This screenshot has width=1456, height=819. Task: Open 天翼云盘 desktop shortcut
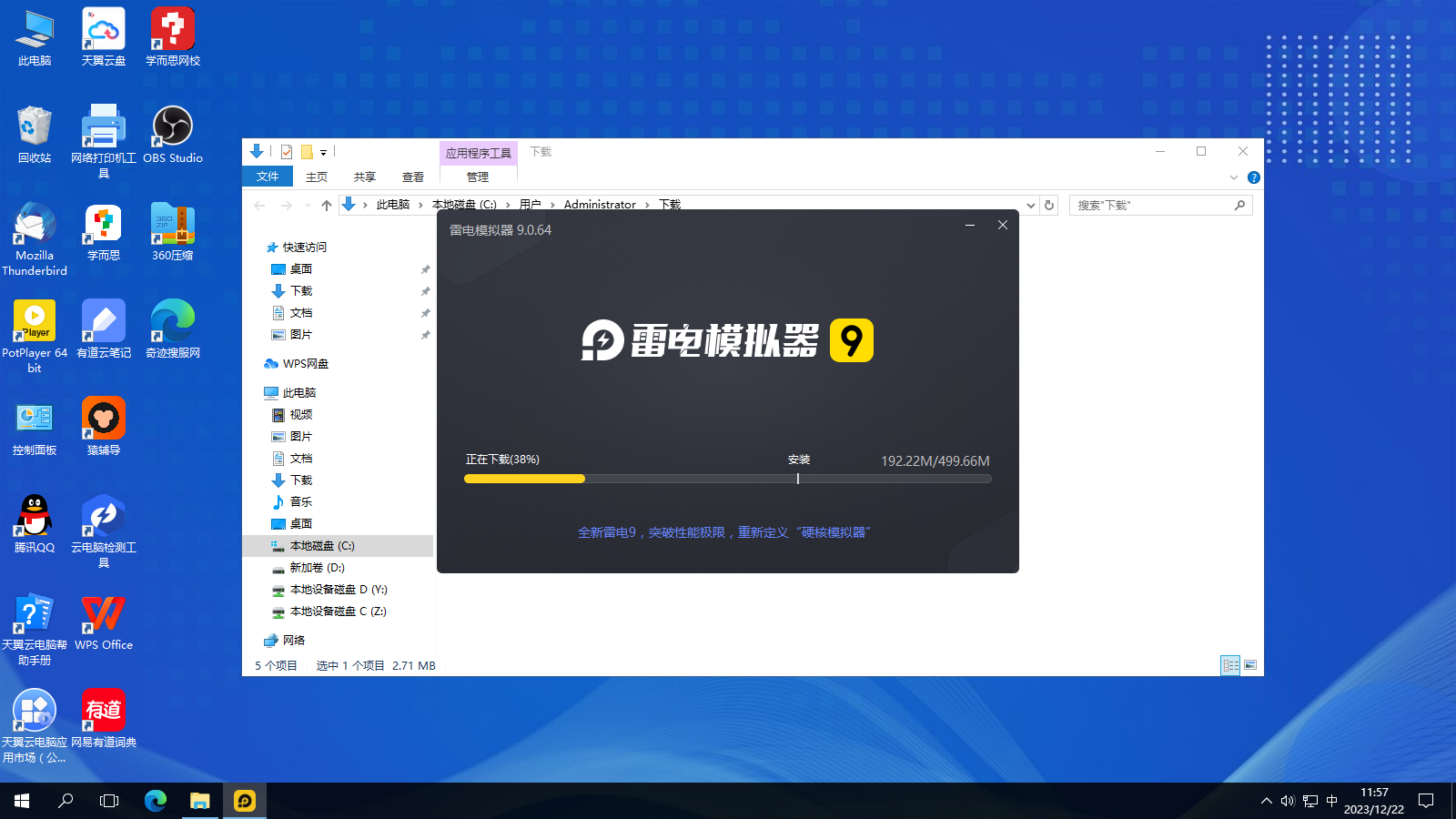coord(104,38)
